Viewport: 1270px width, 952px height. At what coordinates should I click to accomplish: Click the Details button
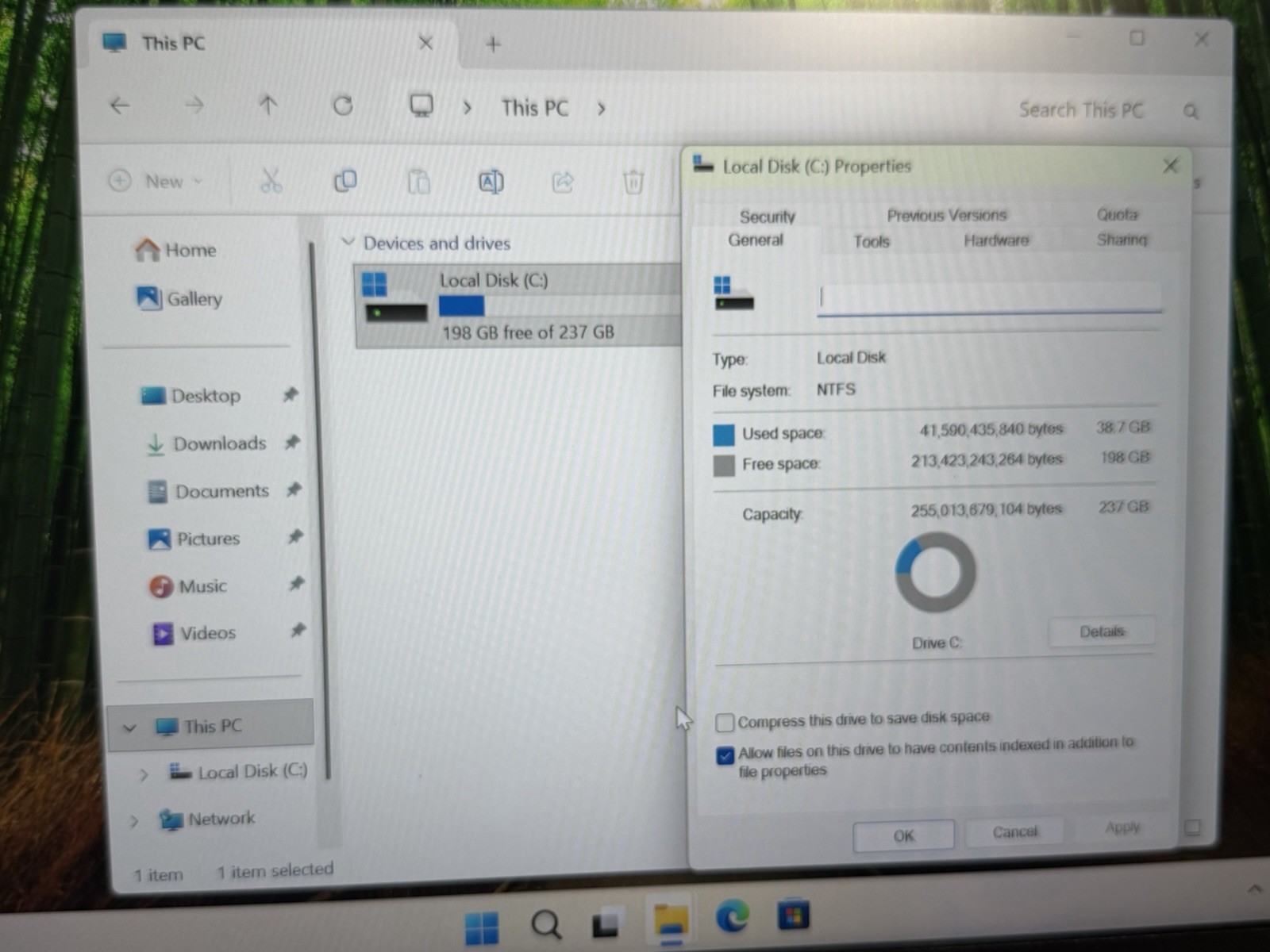click(x=1102, y=631)
